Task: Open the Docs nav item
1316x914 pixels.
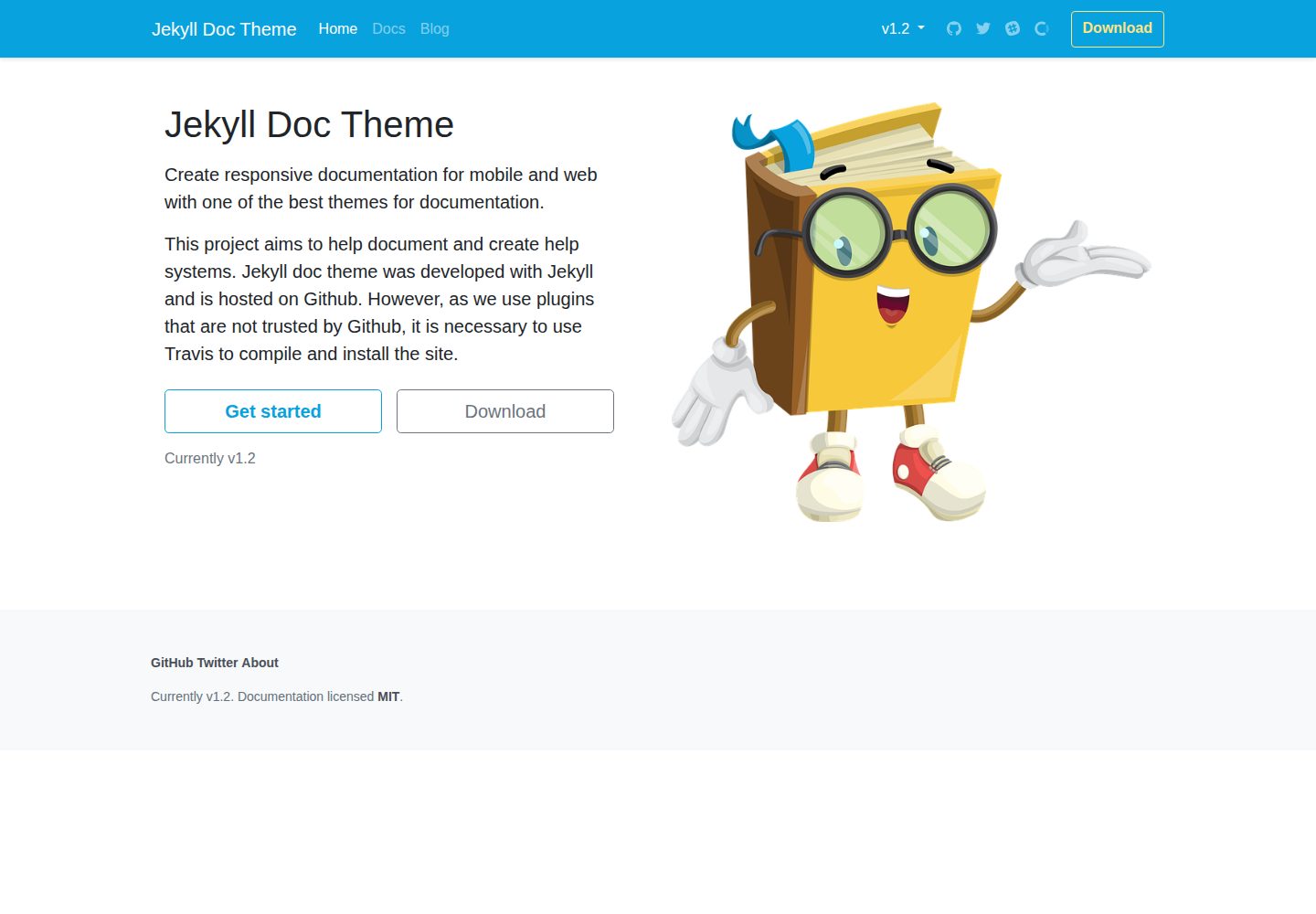Action: [388, 28]
